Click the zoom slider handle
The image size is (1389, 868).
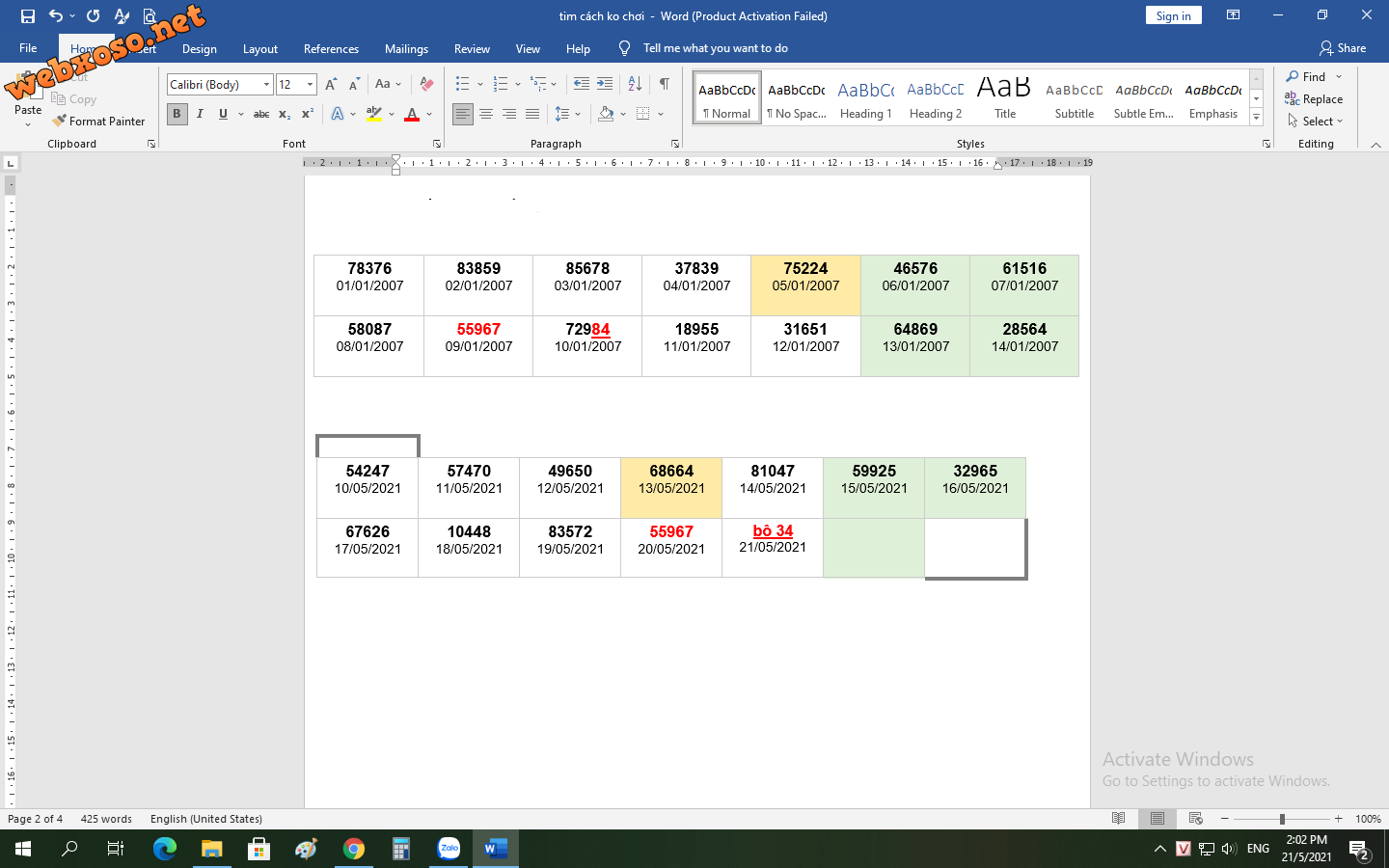click(1282, 819)
